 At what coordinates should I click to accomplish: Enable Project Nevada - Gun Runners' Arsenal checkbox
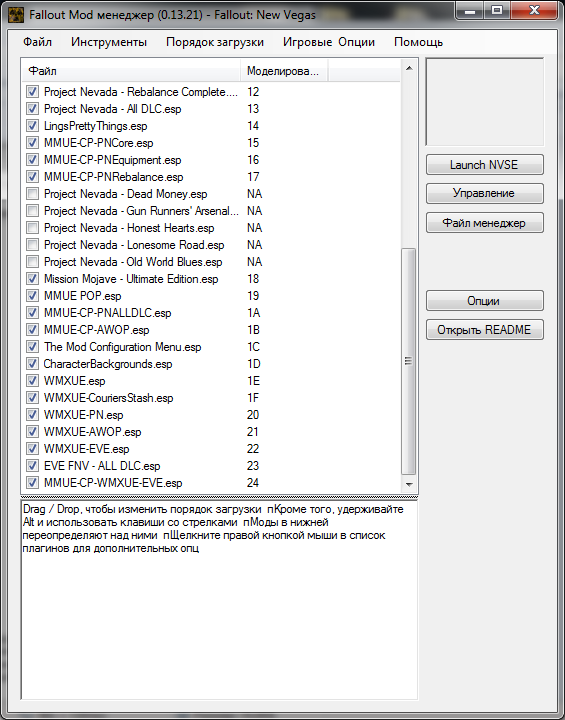(x=32, y=211)
